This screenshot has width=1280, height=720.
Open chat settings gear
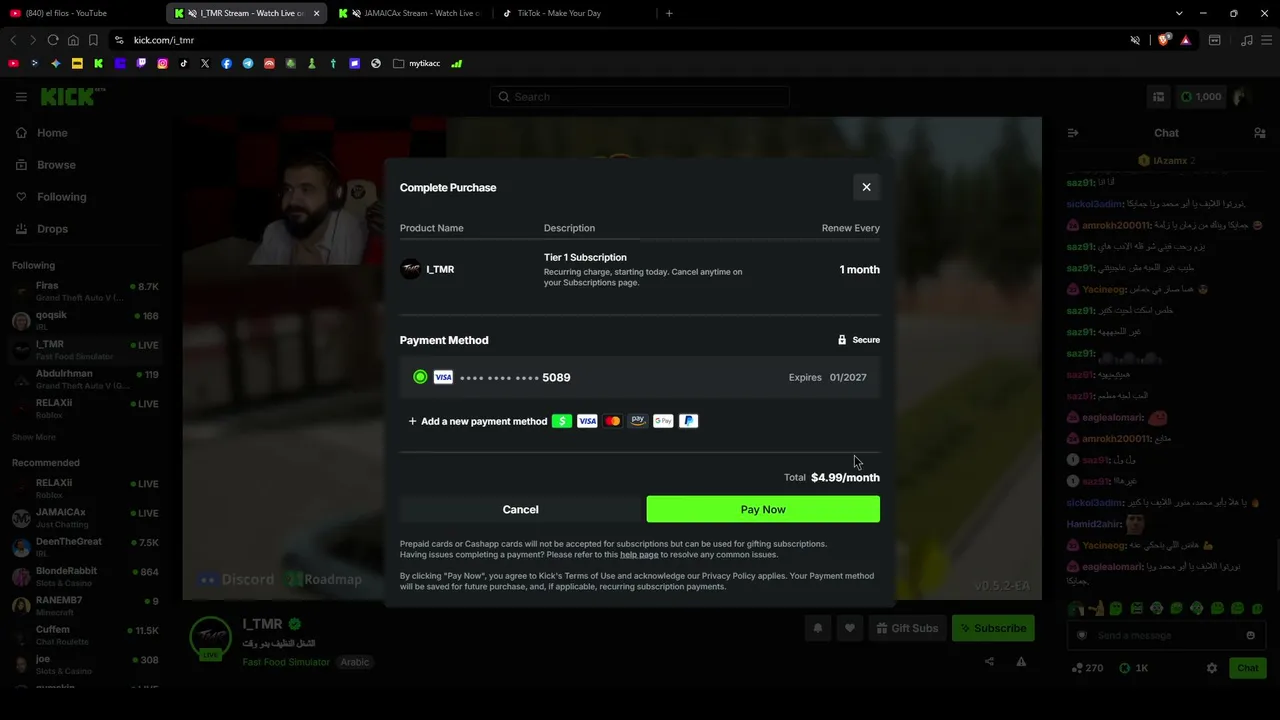pos(1212,668)
